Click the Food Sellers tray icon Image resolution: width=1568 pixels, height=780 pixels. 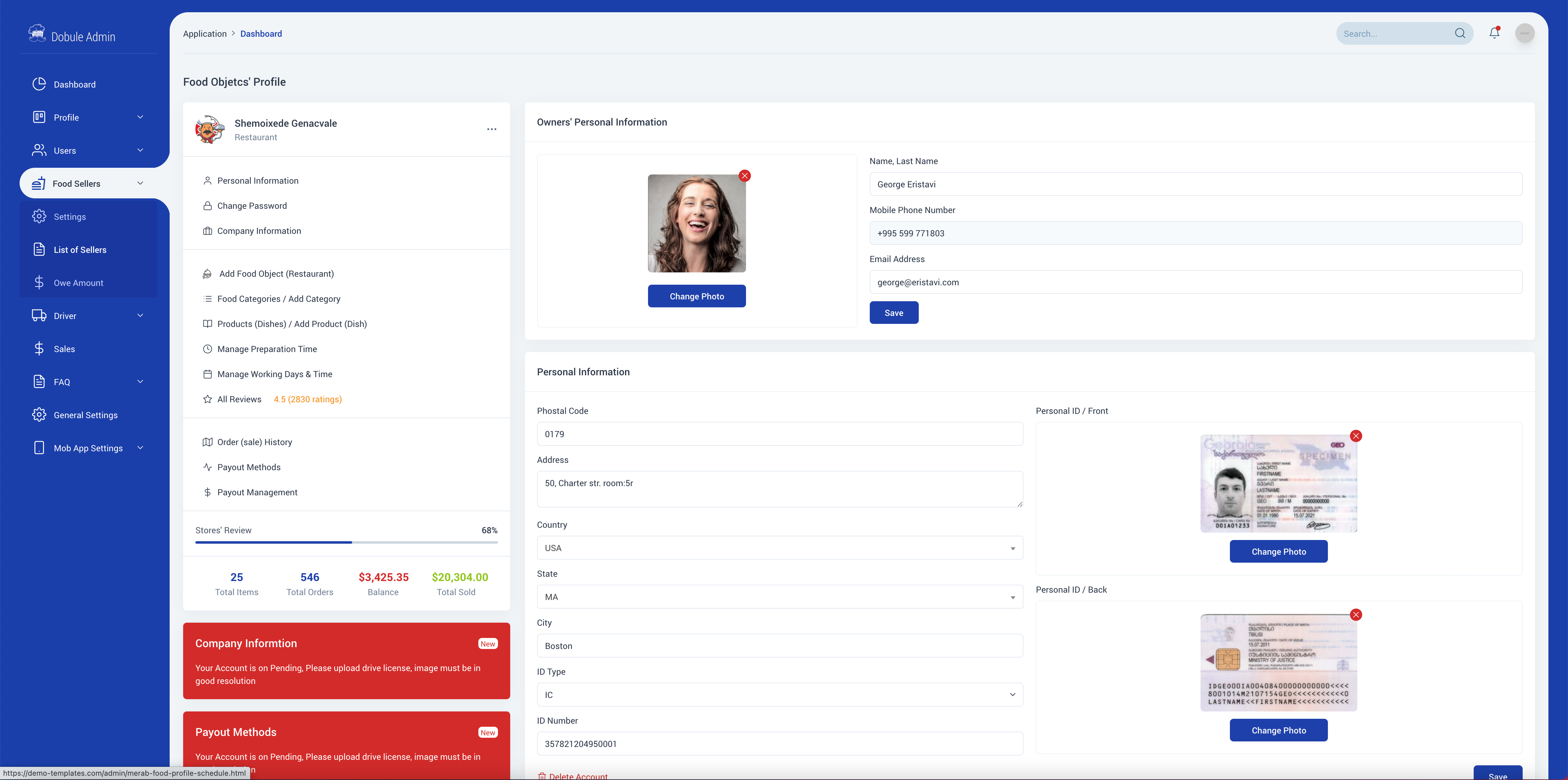pyautogui.click(x=38, y=183)
